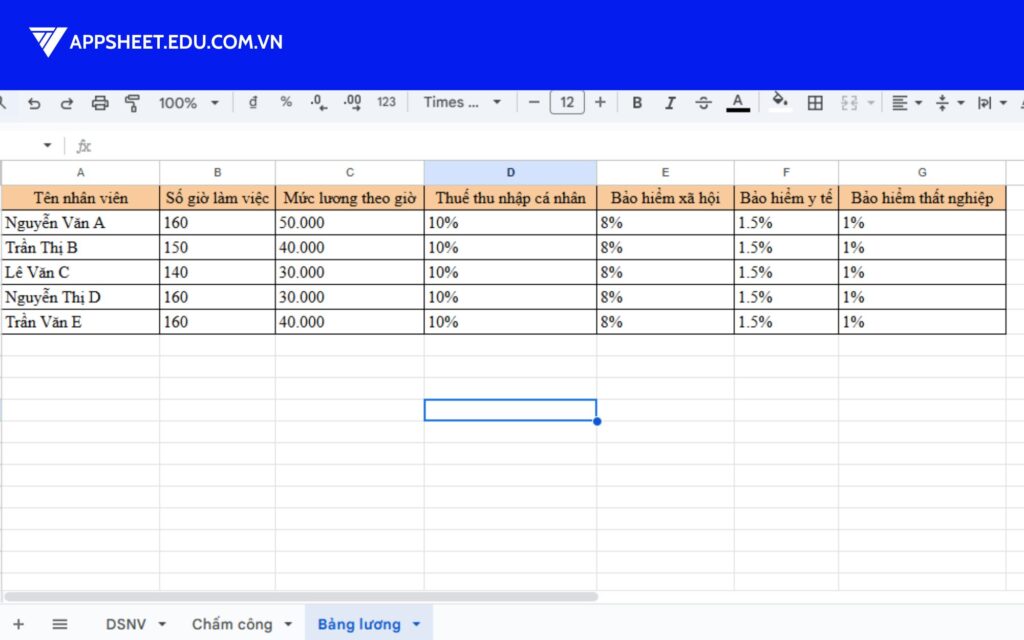Click the Undo arrow

point(35,102)
